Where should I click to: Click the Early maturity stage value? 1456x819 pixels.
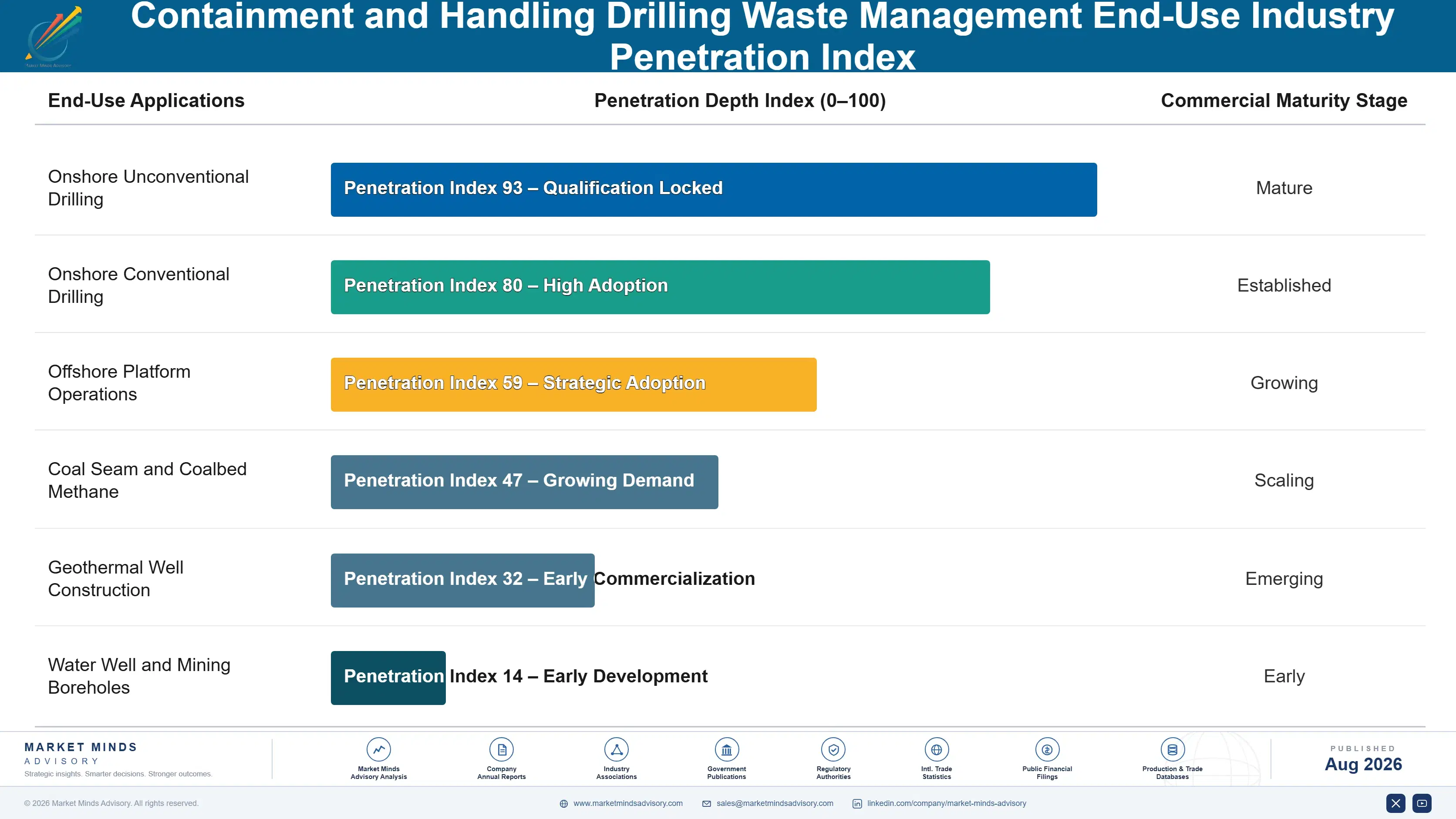(x=1284, y=676)
